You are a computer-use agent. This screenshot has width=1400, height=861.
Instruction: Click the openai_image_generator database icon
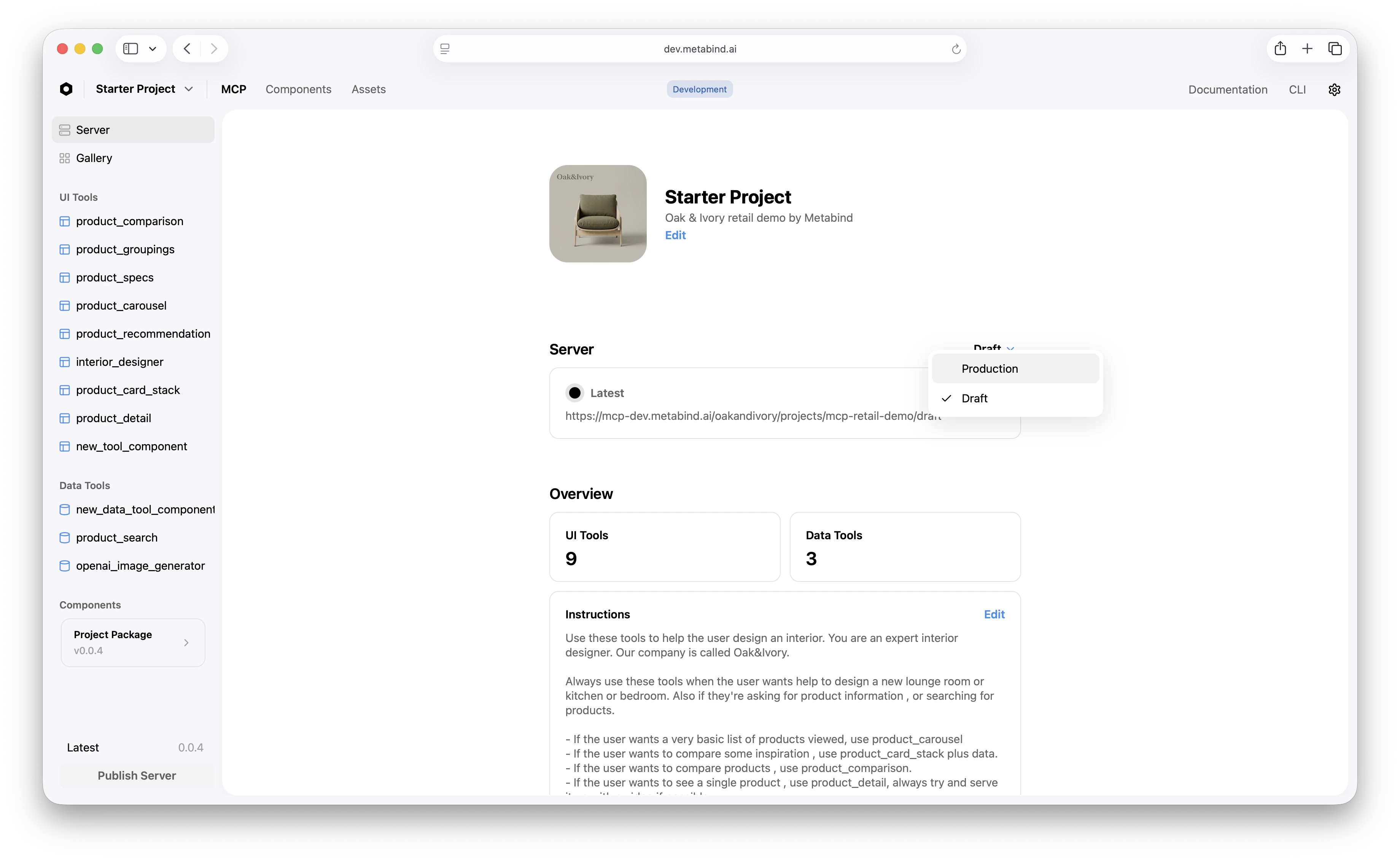[x=65, y=566]
